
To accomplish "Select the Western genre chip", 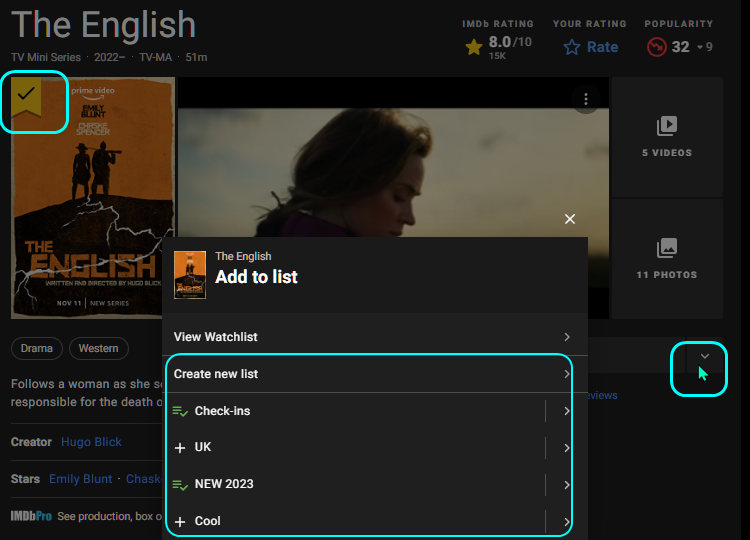I will click(99, 348).
